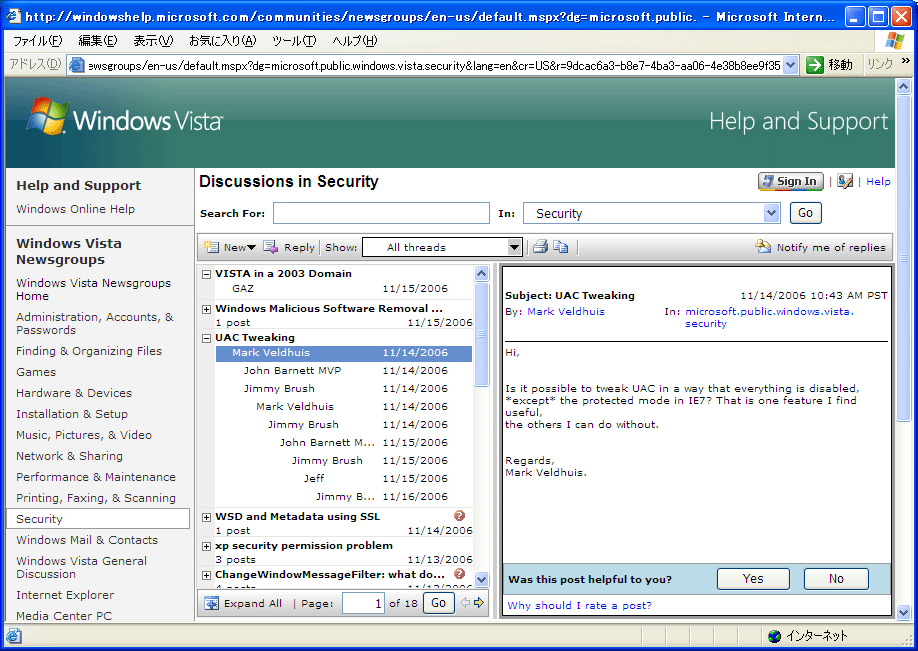Click Yes for post helpful
Image resolution: width=918 pixels, height=651 pixels.
tap(753, 579)
